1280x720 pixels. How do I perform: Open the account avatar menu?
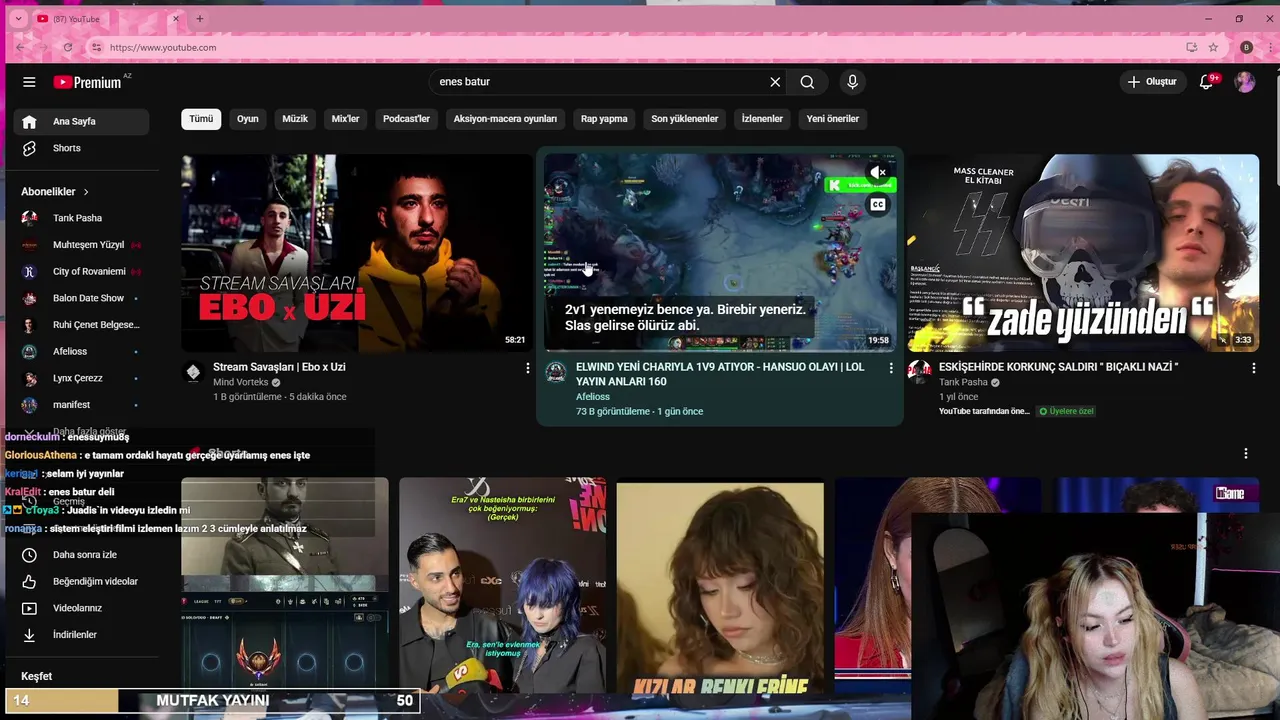coord(1245,82)
